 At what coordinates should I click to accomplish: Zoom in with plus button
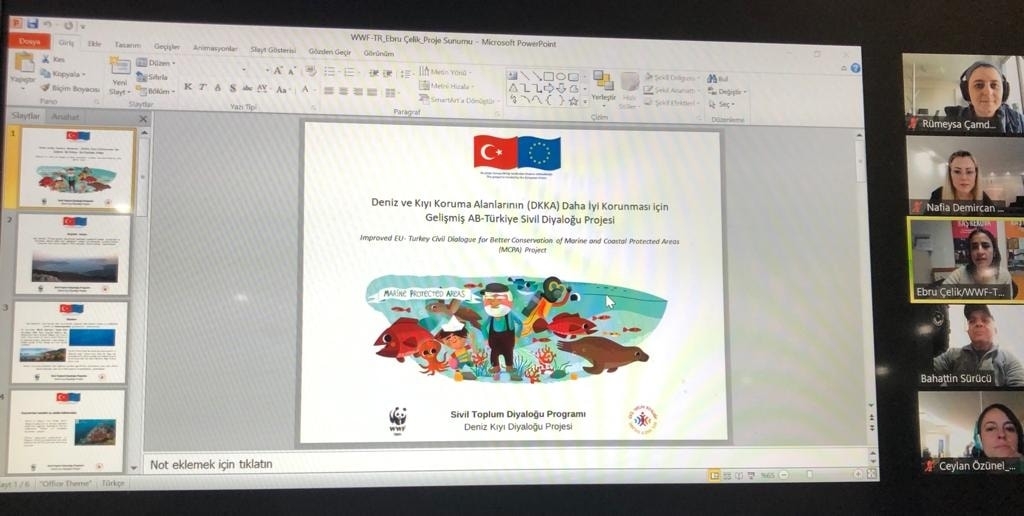pos(859,475)
